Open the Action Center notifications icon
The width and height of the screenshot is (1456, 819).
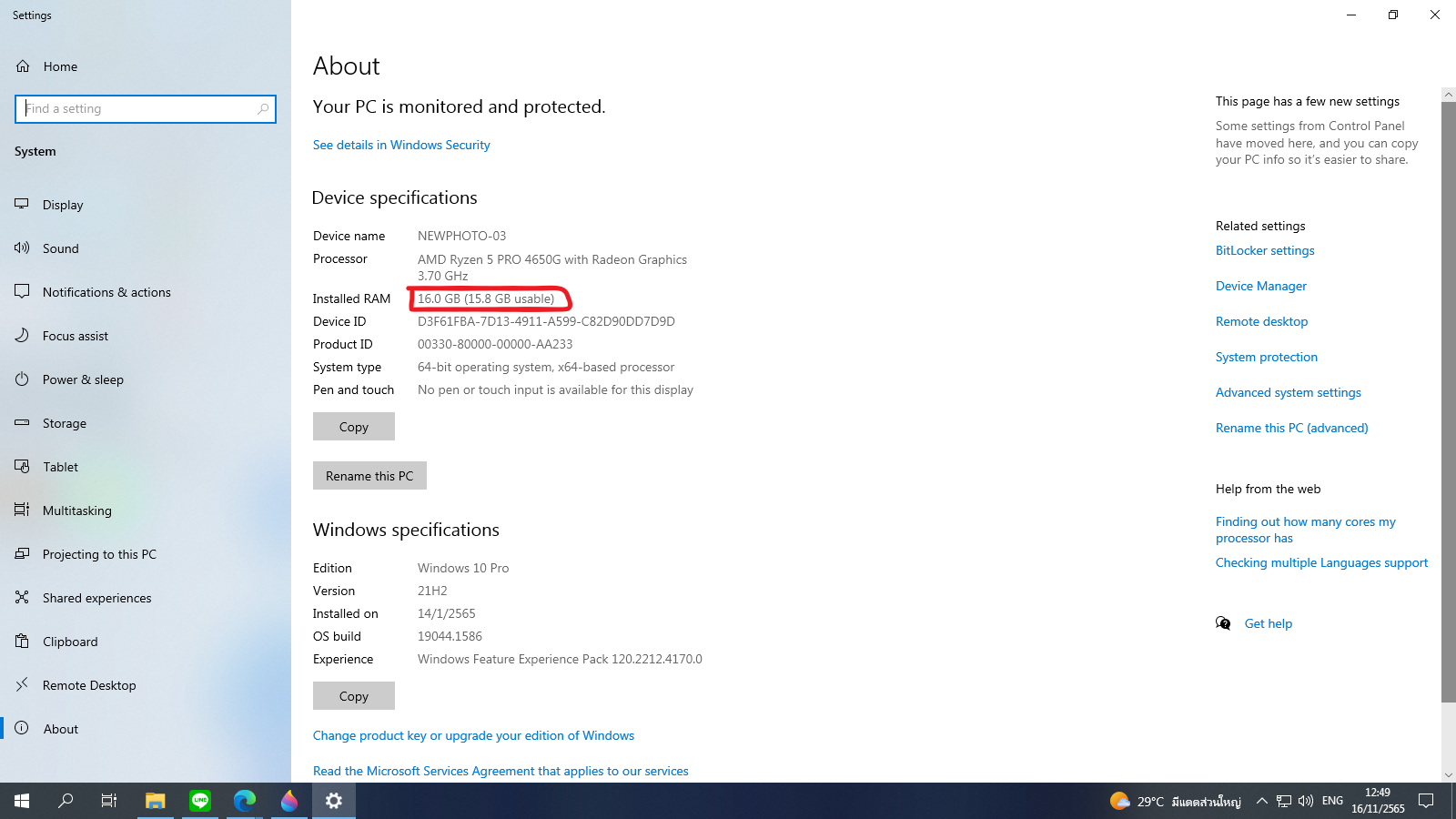point(1426,801)
